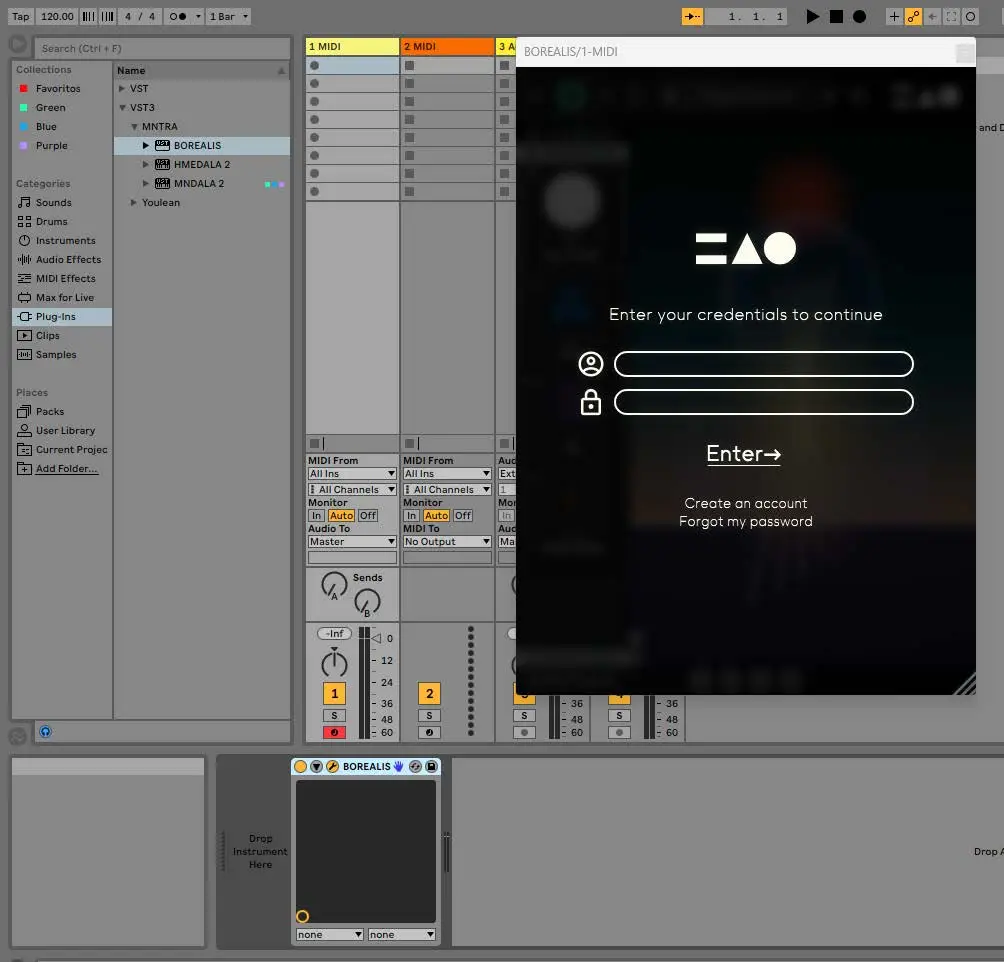Click Re-enable Automation arrow icon
The width and height of the screenshot is (1004, 962).
(932, 17)
